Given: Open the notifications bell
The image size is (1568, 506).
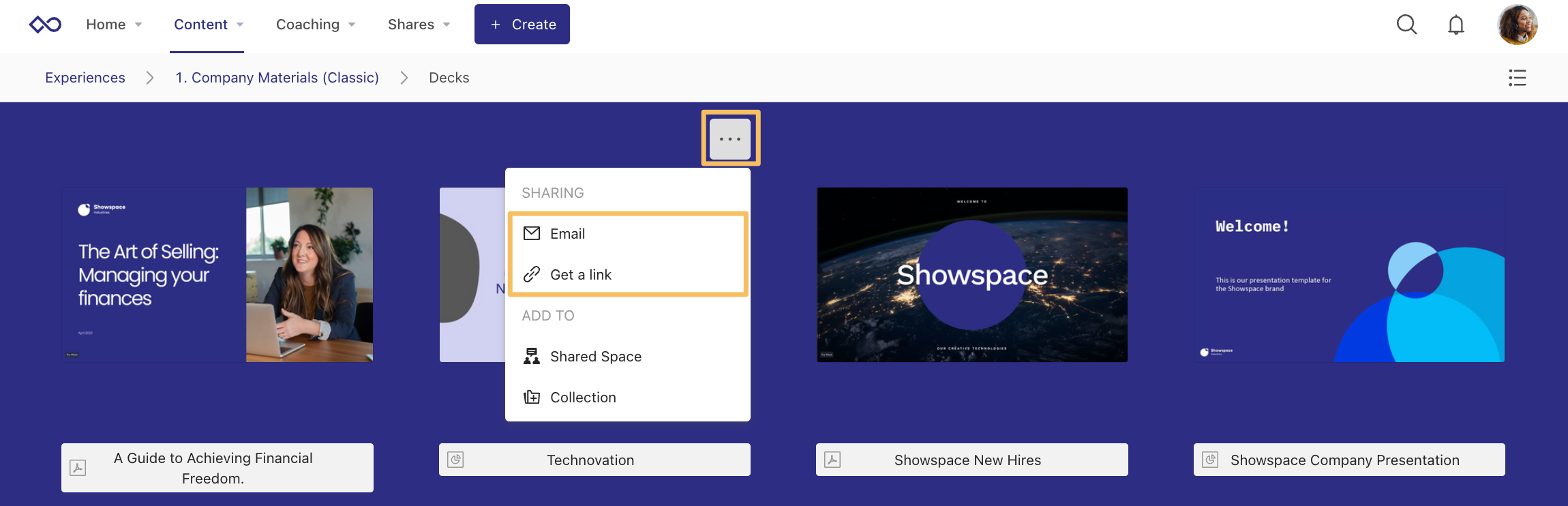Looking at the screenshot, I should (1456, 25).
